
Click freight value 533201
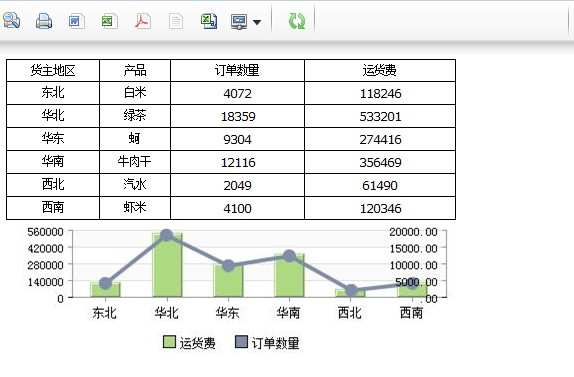pyautogui.click(x=380, y=116)
